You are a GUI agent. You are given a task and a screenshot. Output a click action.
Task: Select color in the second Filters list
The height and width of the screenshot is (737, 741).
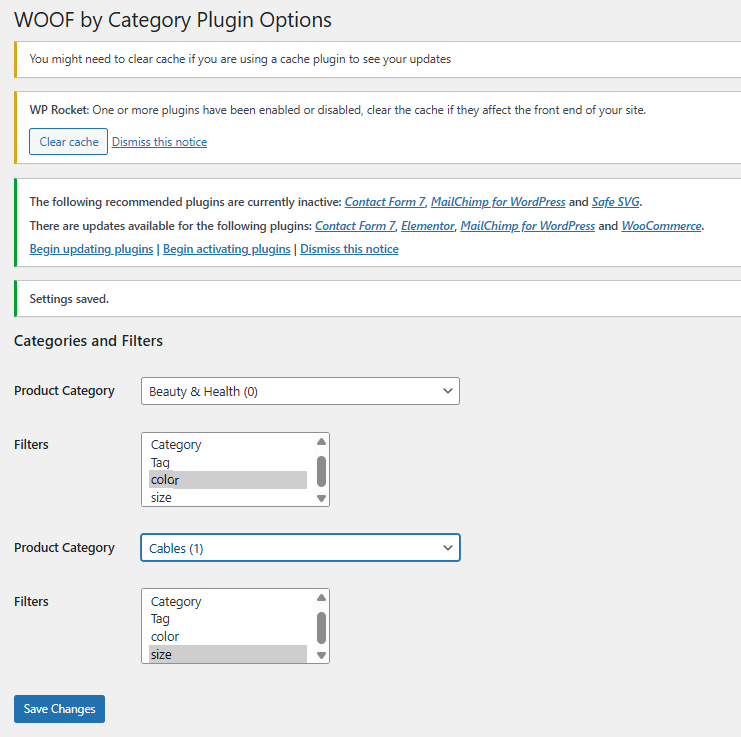165,636
